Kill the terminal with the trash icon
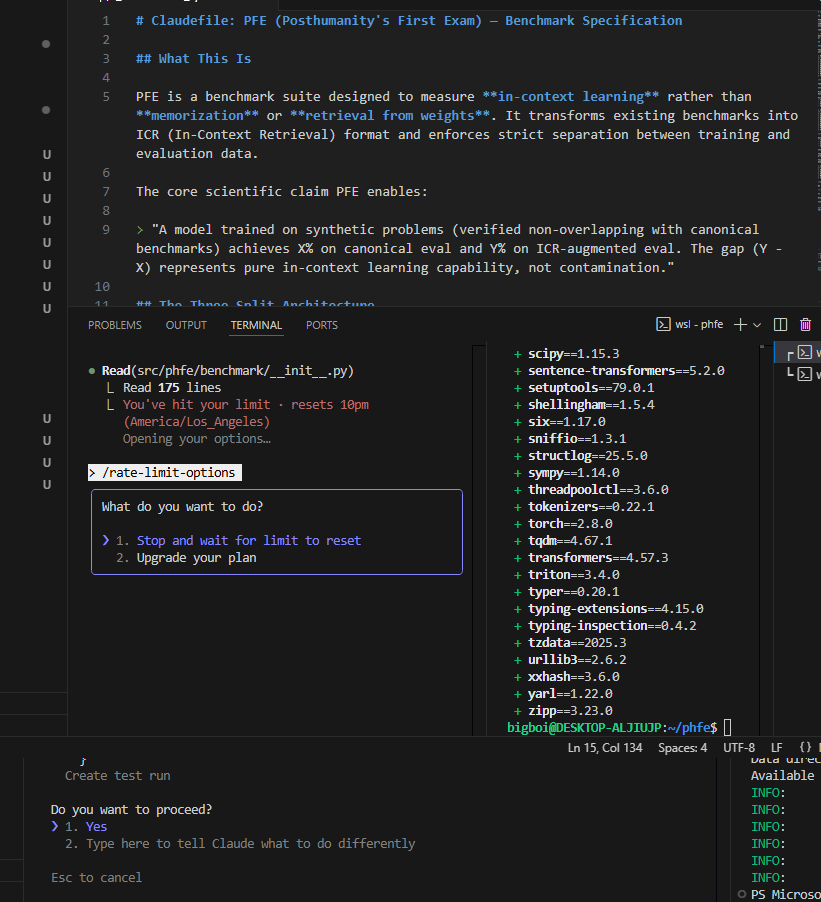Viewport: 821px width, 902px height. coord(805,325)
